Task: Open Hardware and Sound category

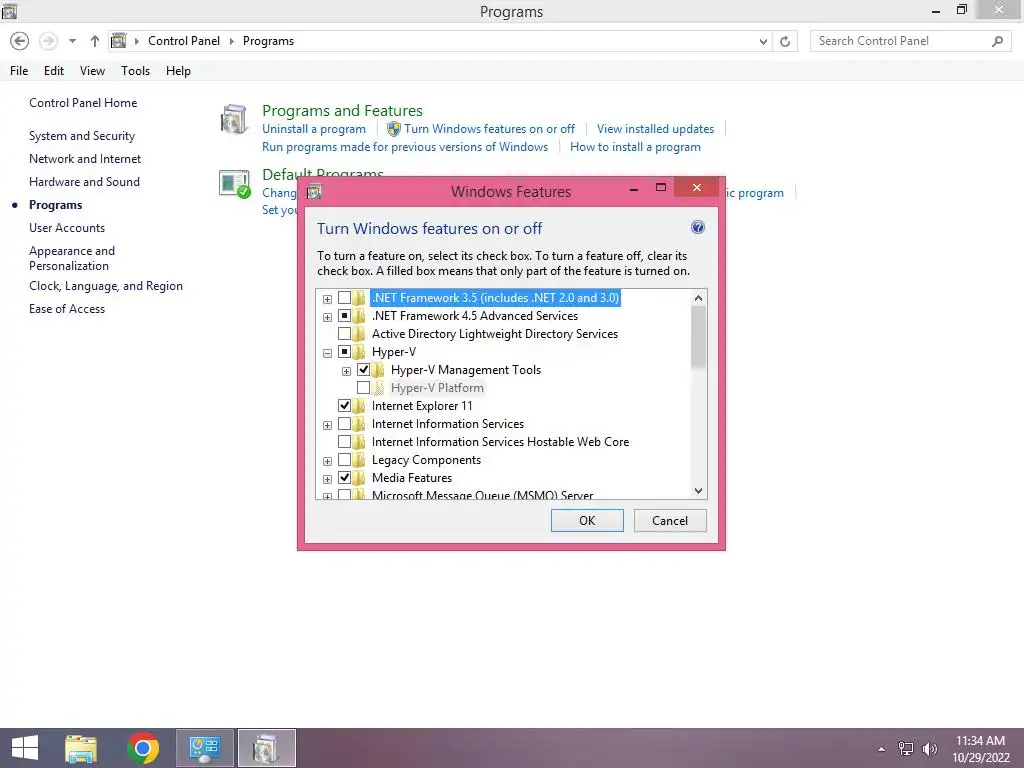Action: (84, 182)
